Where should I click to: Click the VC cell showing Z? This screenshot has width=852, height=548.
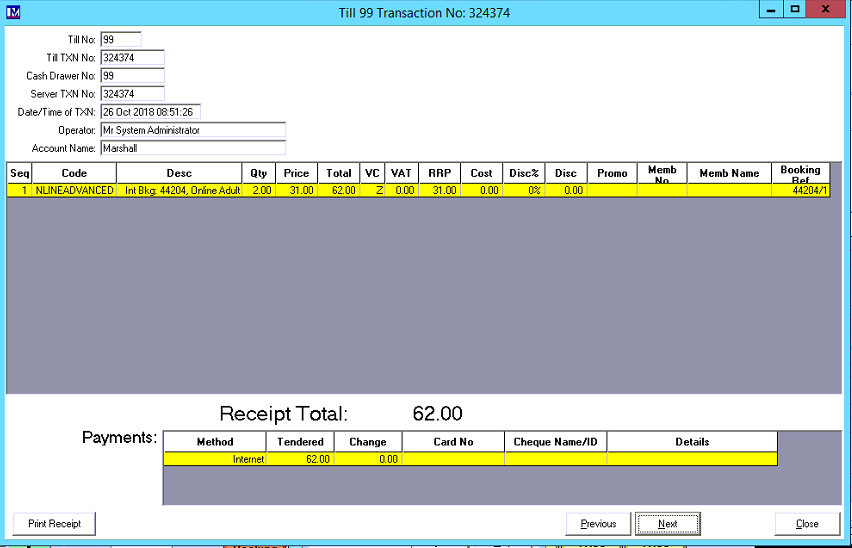coord(372,190)
